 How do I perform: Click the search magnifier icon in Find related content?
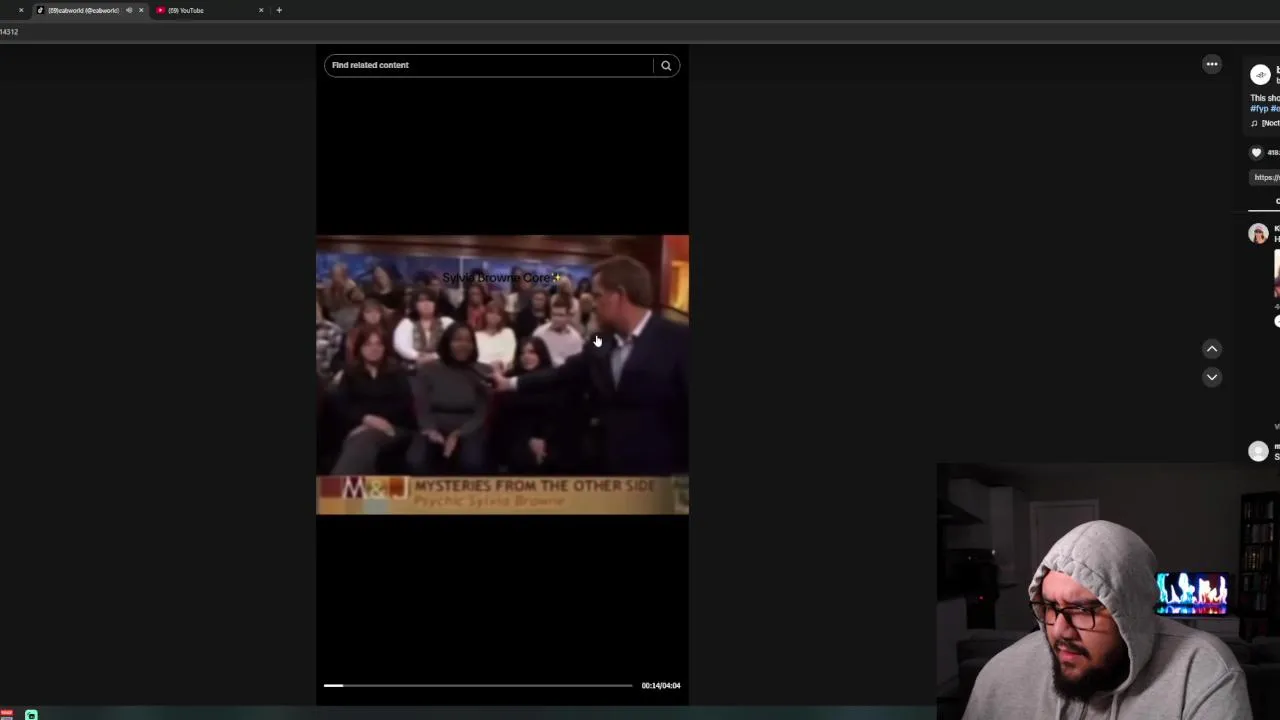point(666,65)
